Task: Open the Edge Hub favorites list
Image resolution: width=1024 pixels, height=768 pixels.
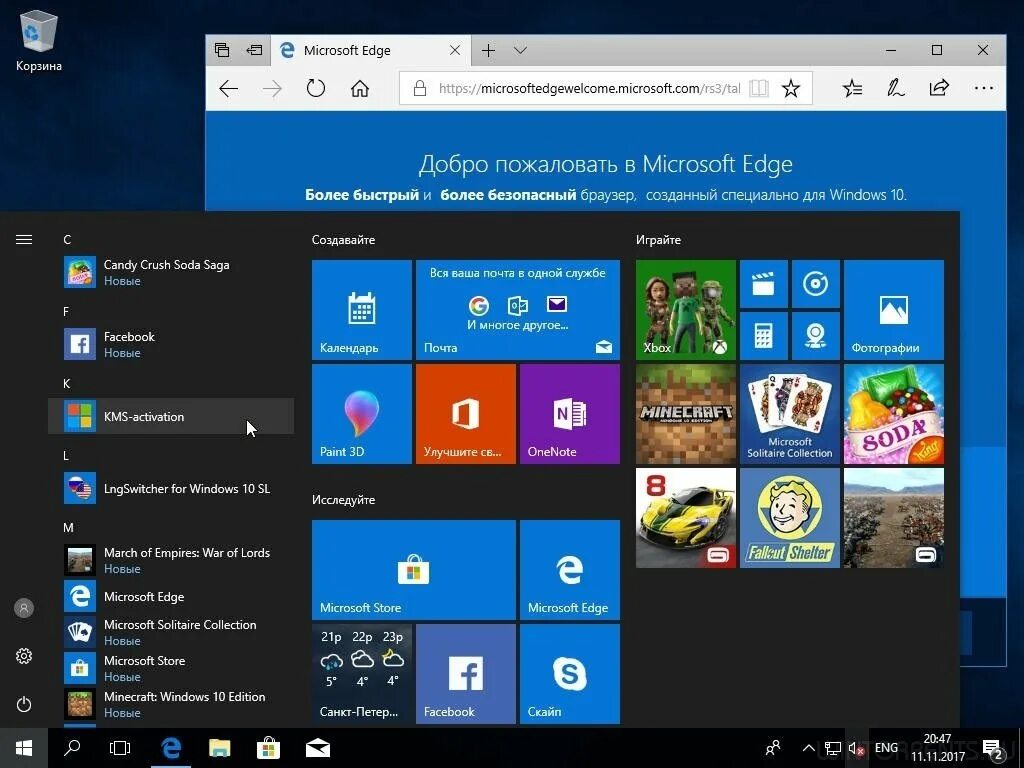Action: 852,88
